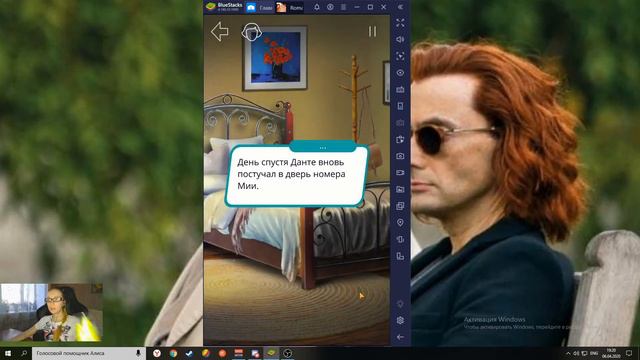Rotate screen using the rotate icon
Screen dimensions: 640x360
tap(400, 256)
